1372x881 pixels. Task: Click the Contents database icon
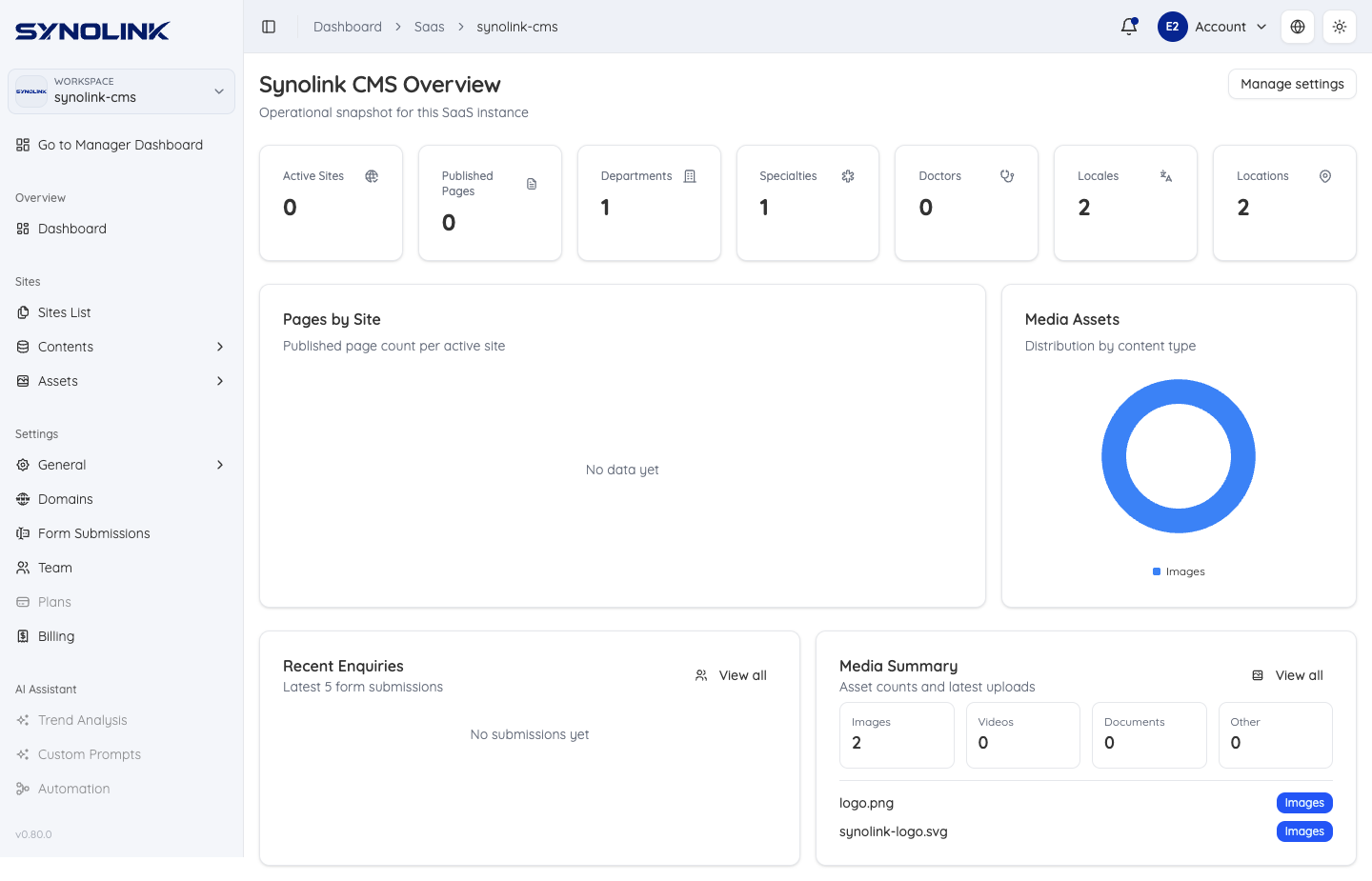tap(23, 347)
